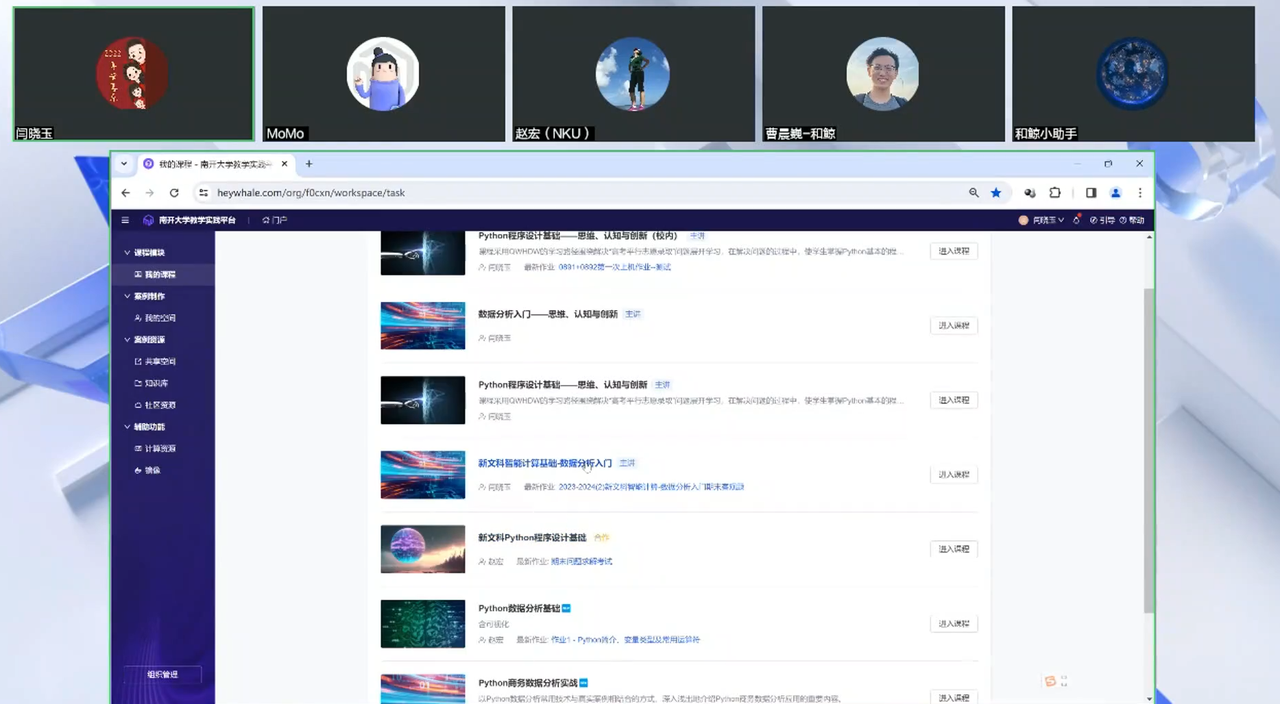Click the notification bell with red dot
The image size is (1280, 704).
[1077, 220]
